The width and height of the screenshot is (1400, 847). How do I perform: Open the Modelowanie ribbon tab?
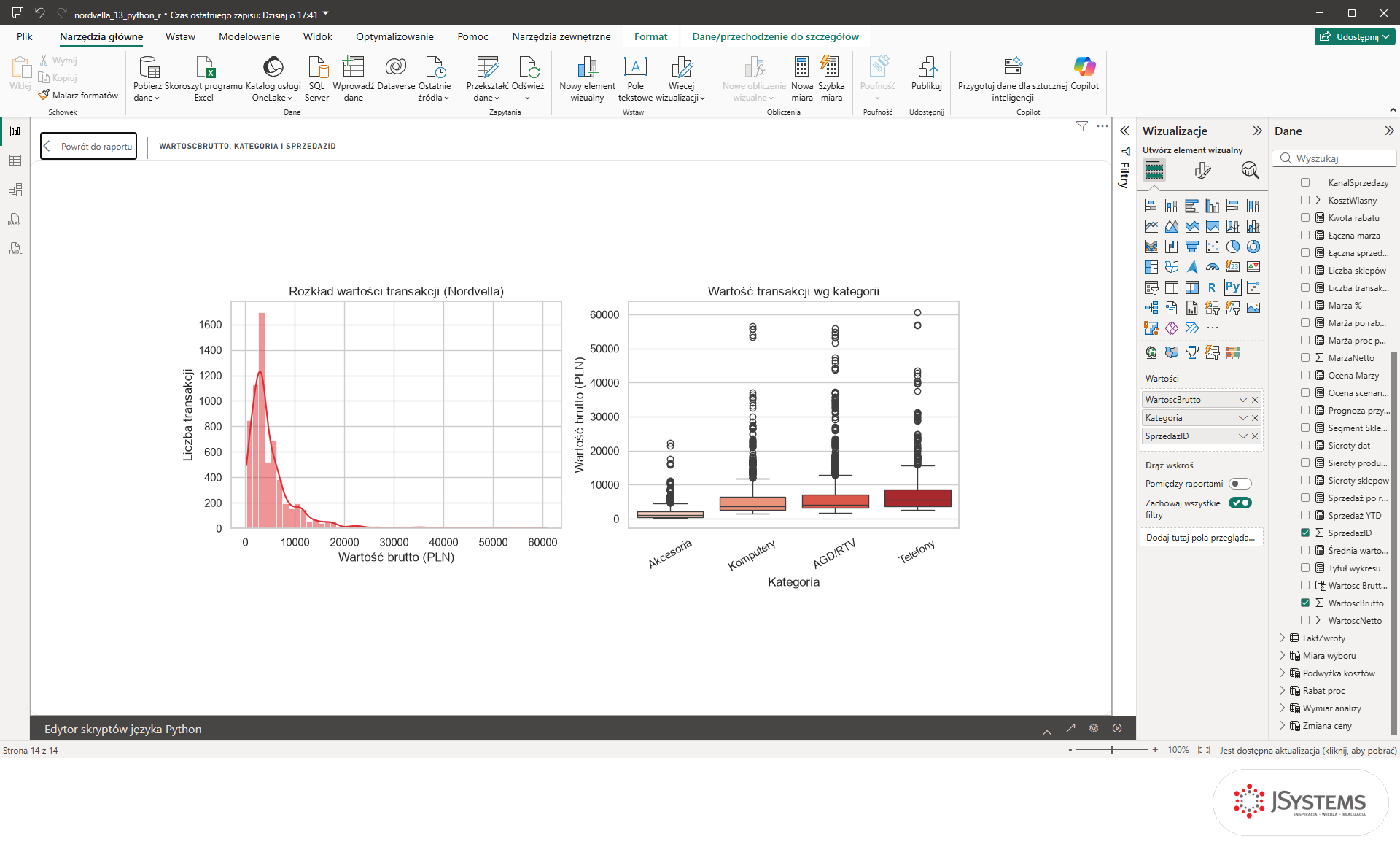249,36
